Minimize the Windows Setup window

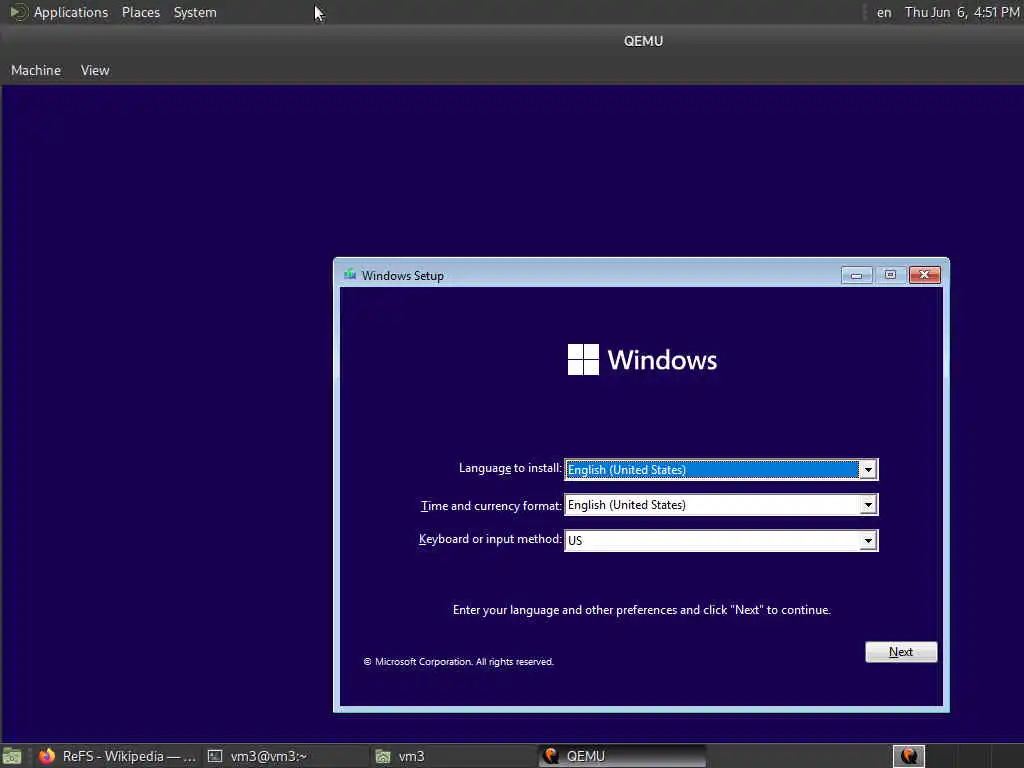tap(856, 276)
